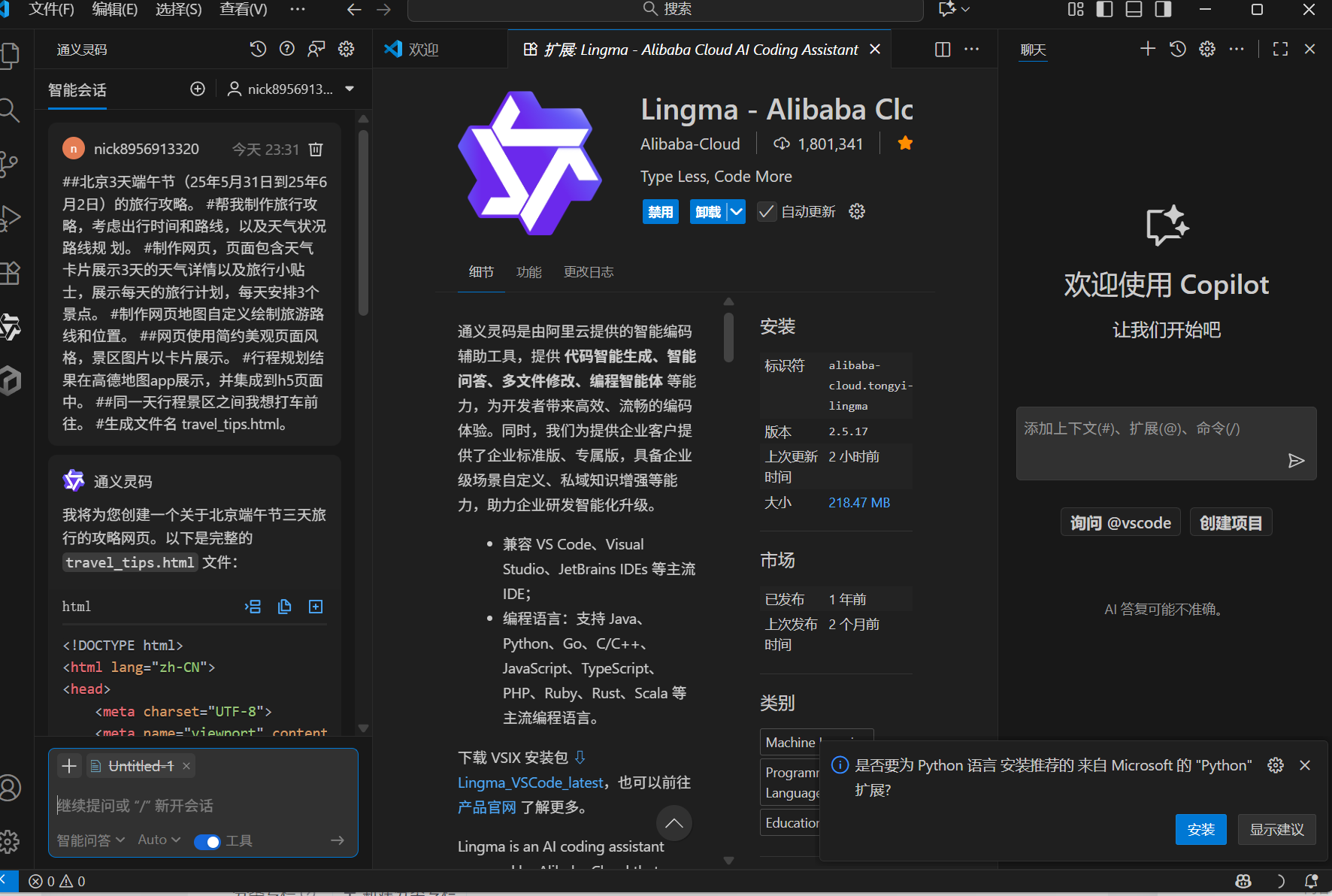The height and width of the screenshot is (896, 1332).
Task: Start a new Lingma conversation with plus icon
Action: (x=198, y=89)
